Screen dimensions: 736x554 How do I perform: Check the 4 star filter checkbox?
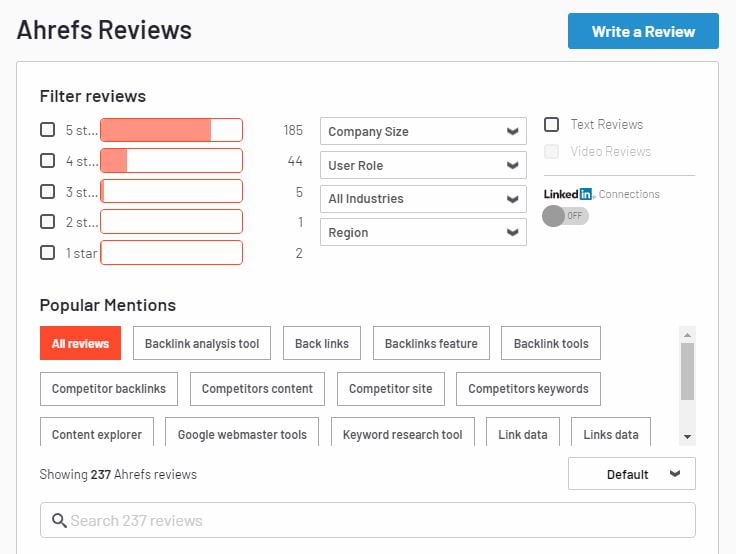coord(47,161)
